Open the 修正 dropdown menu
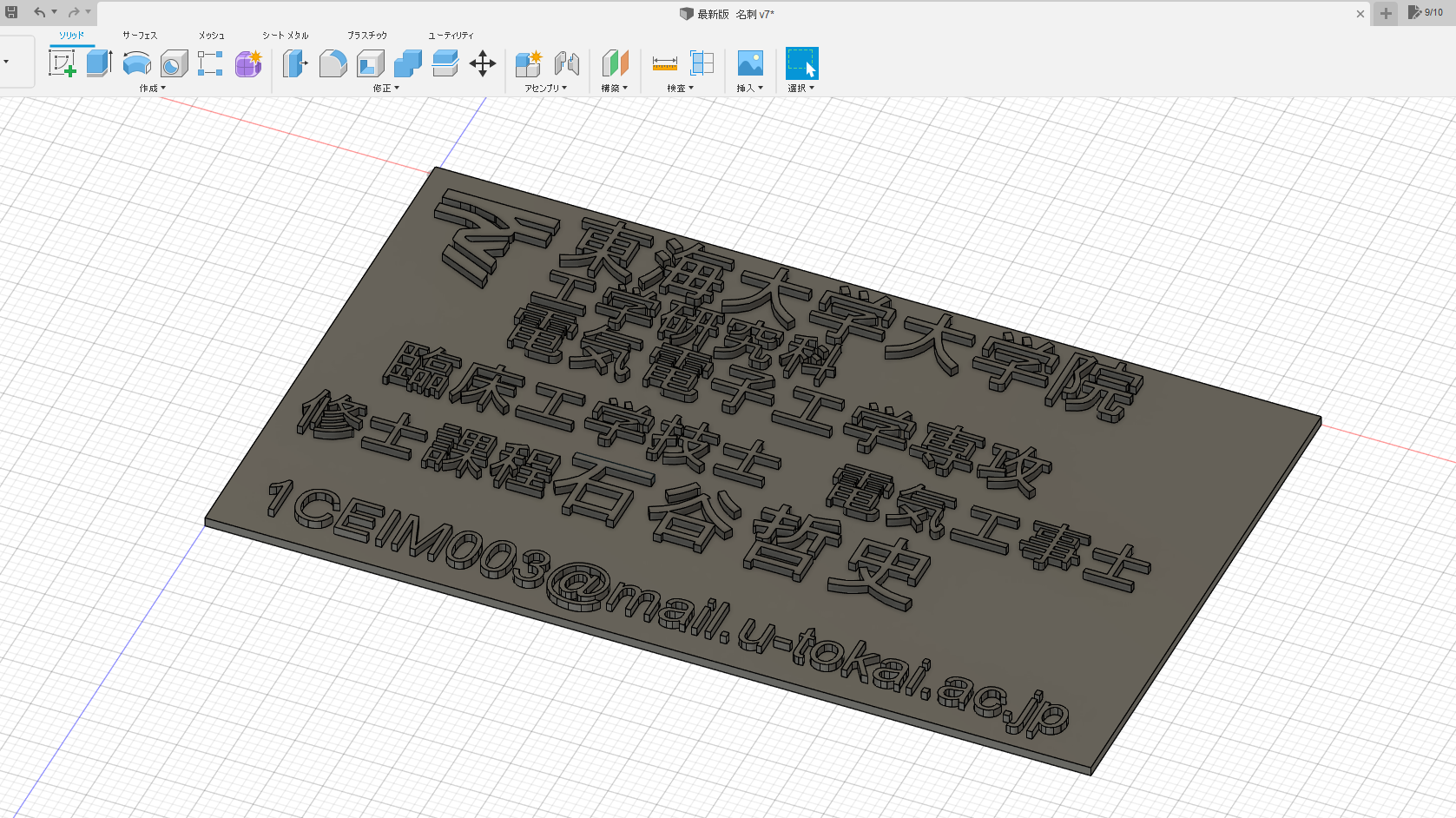Viewport: 1456px width, 818px height. coord(385,88)
